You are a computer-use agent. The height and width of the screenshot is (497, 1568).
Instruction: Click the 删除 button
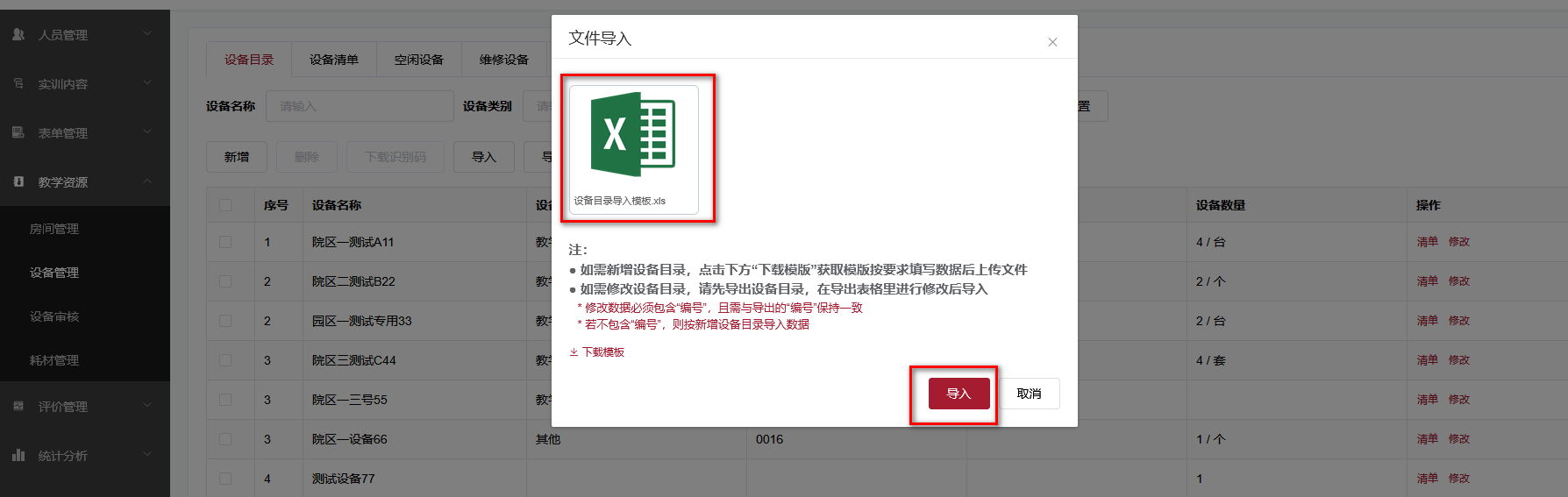[307, 157]
